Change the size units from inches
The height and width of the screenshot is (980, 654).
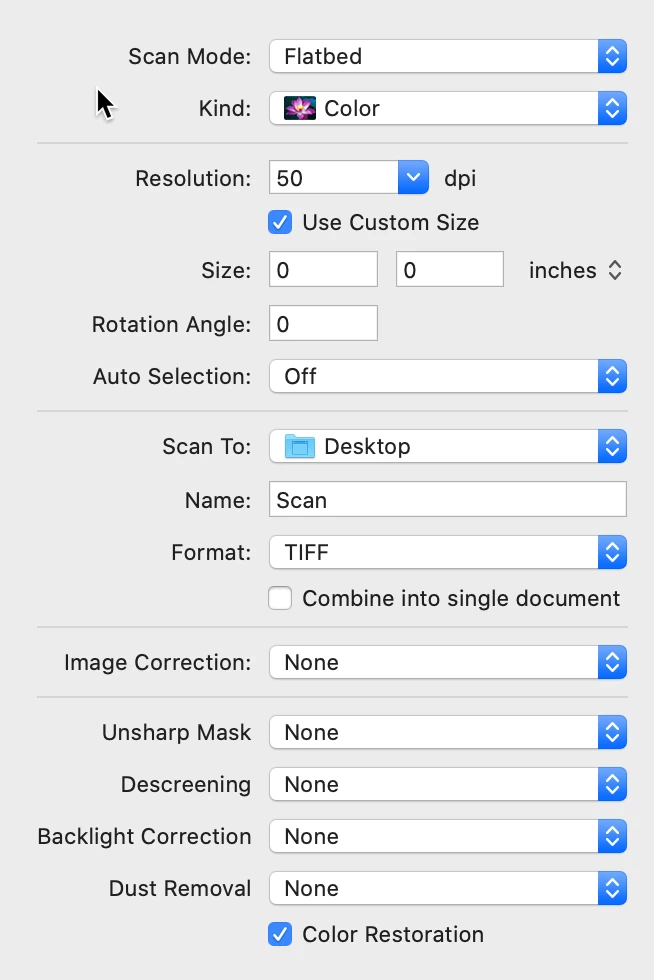click(x=575, y=270)
